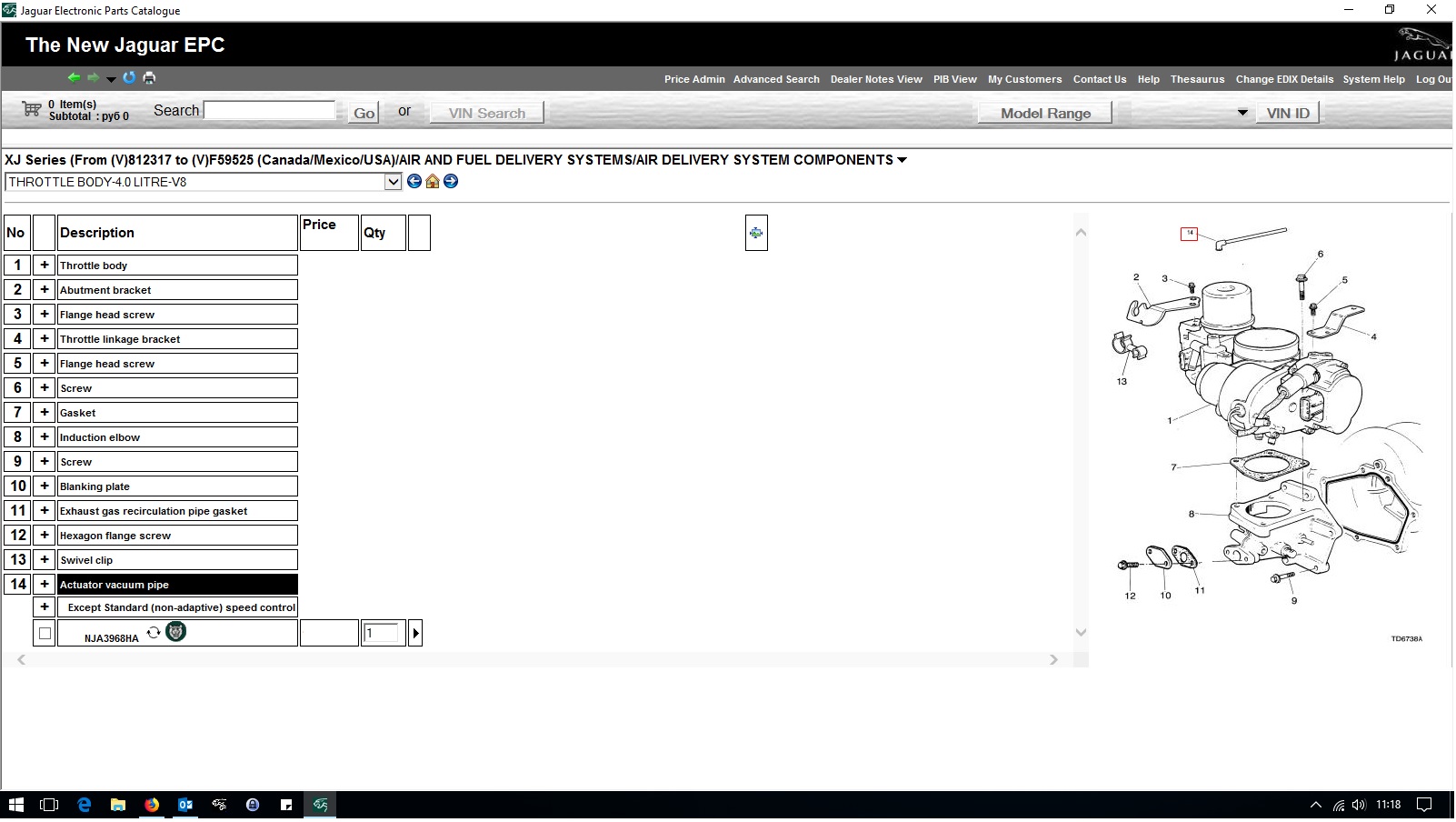Open the Thesaurus menu item
This screenshot has width=1456, height=822.
coord(1197,79)
